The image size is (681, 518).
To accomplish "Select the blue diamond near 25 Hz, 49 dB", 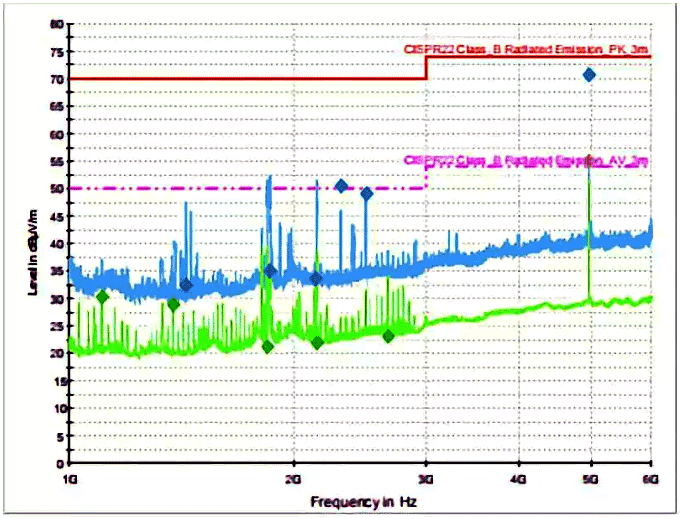I will (367, 193).
